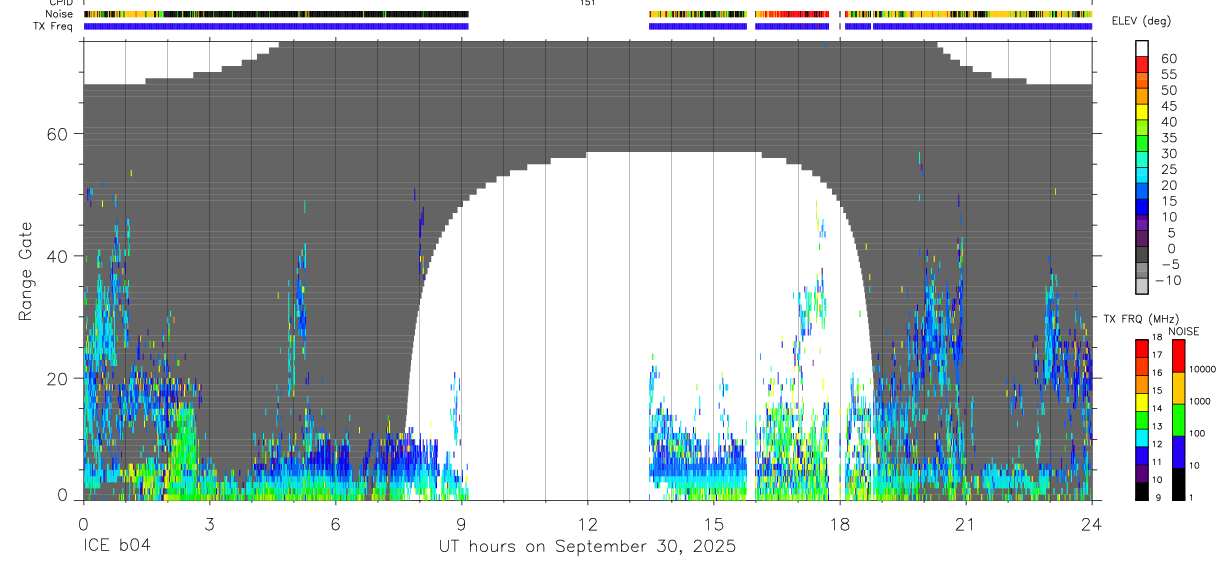Click the 'TX Freq' row label

click(x=54, y=26)
